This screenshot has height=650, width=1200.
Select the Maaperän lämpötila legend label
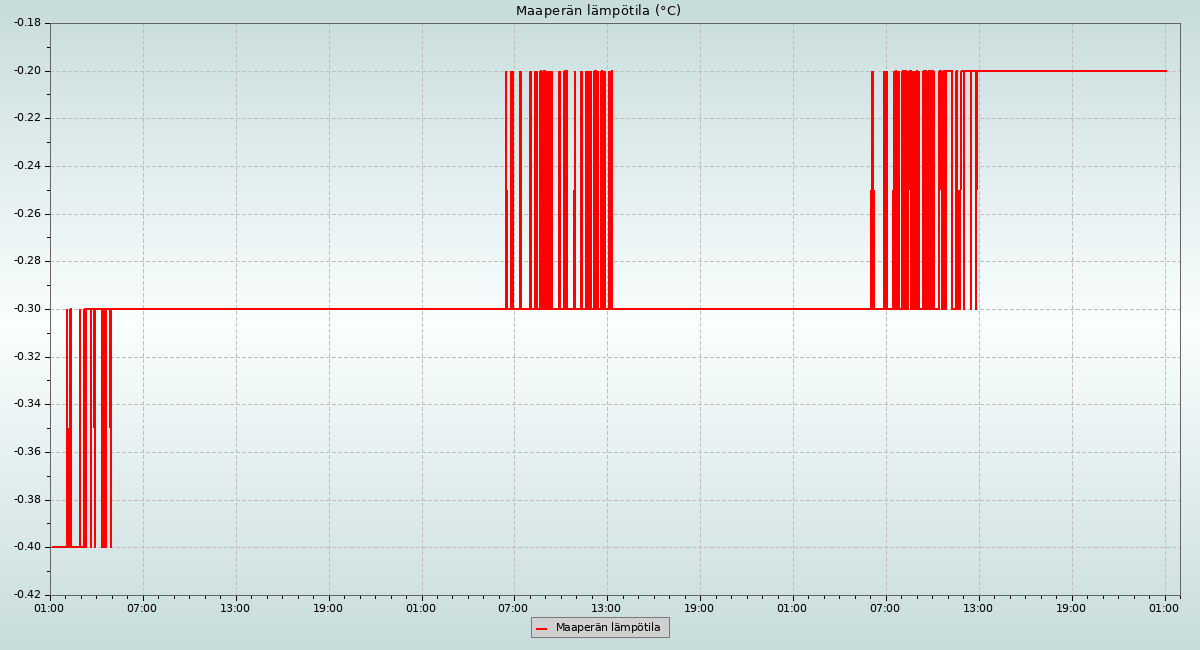click(608, 628)
